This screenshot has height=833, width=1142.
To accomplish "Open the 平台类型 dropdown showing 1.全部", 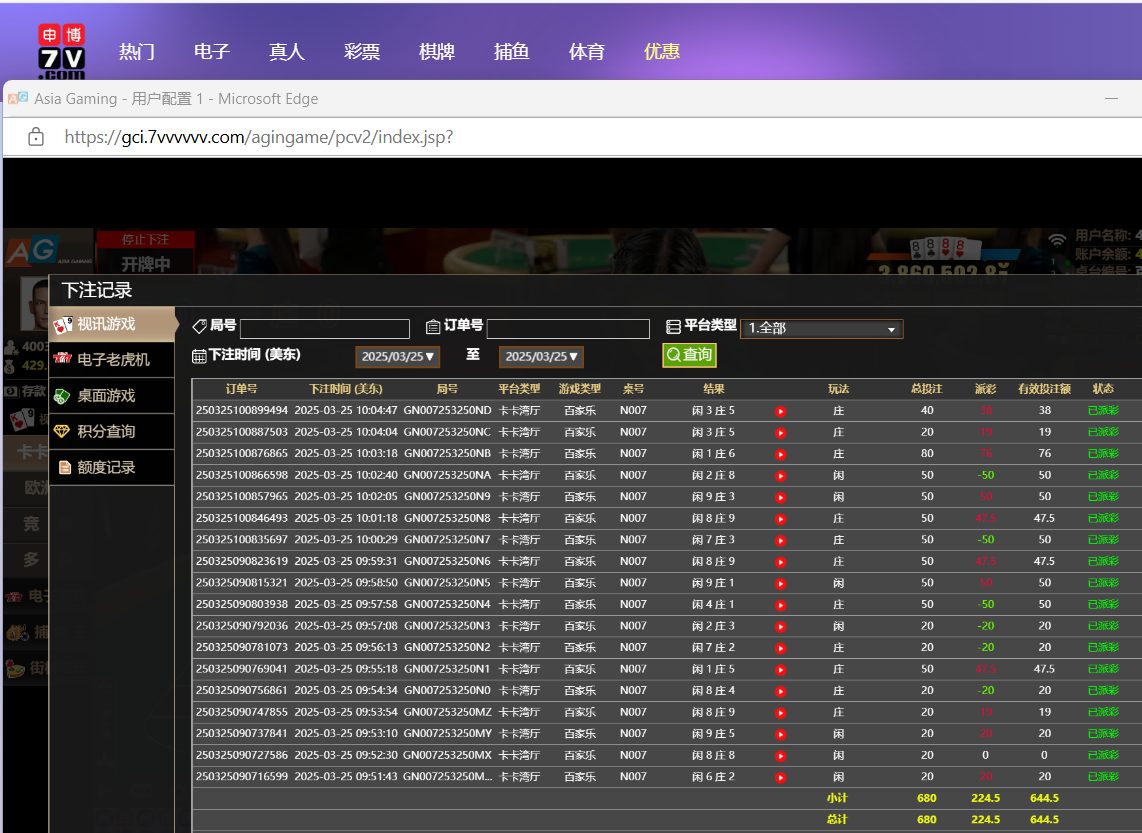I will (x=821, y=329).
